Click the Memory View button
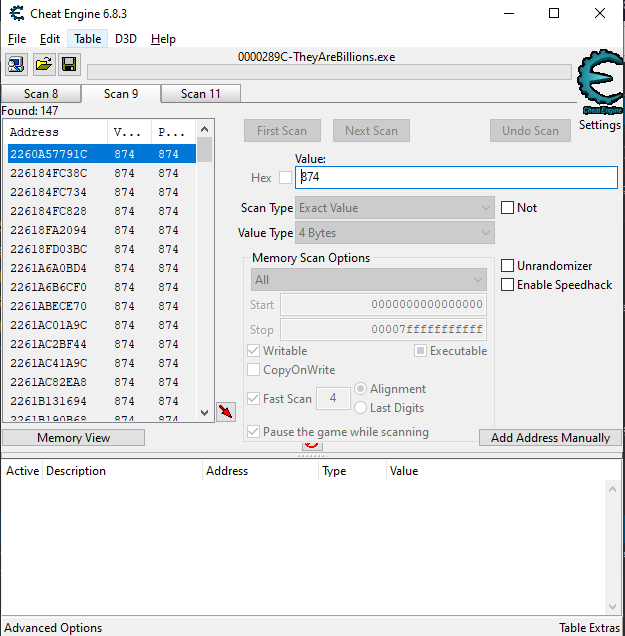 [x=74, y=438]
